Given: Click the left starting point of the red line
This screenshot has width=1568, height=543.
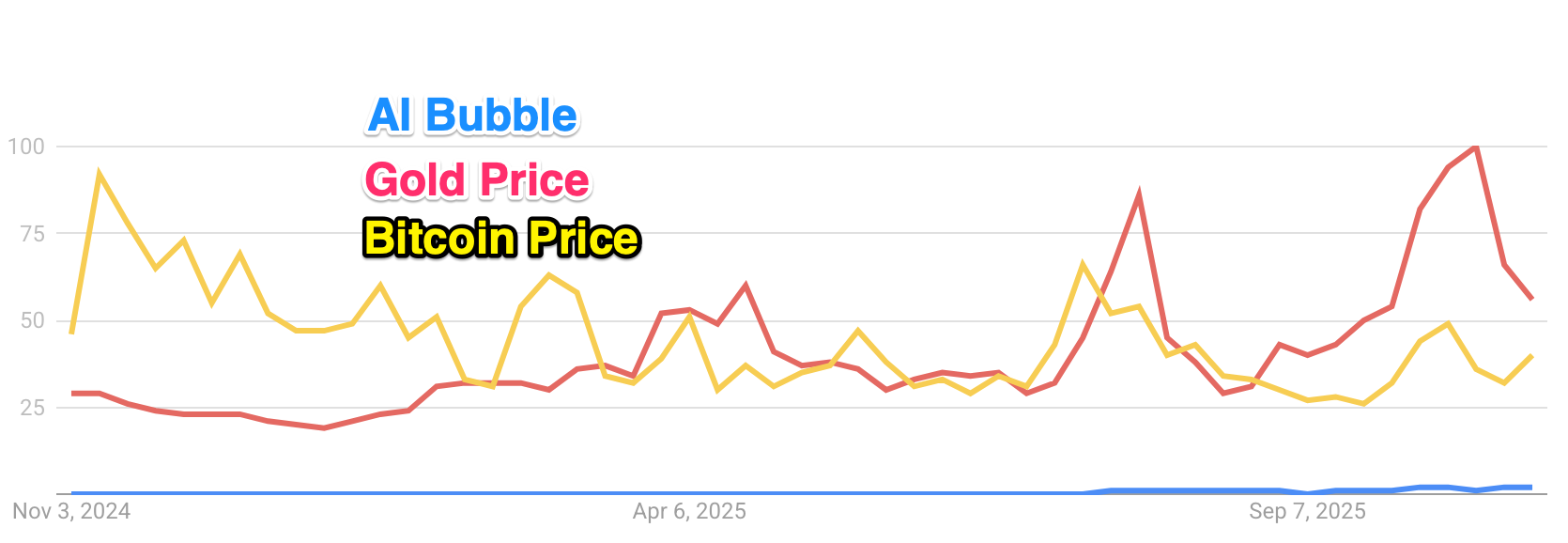Looking at the screenshot, I should pyautogui.click(x=72, y=394).
